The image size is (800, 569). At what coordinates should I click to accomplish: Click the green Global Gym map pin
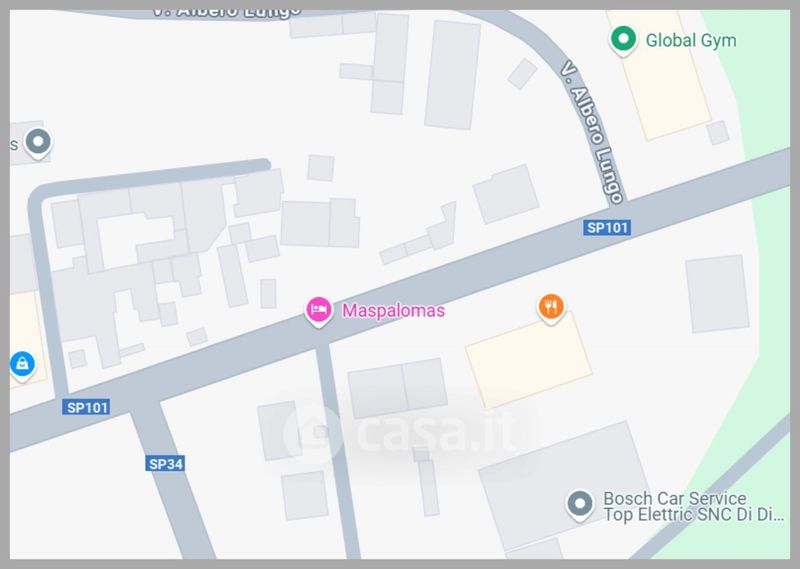[623, 40]
